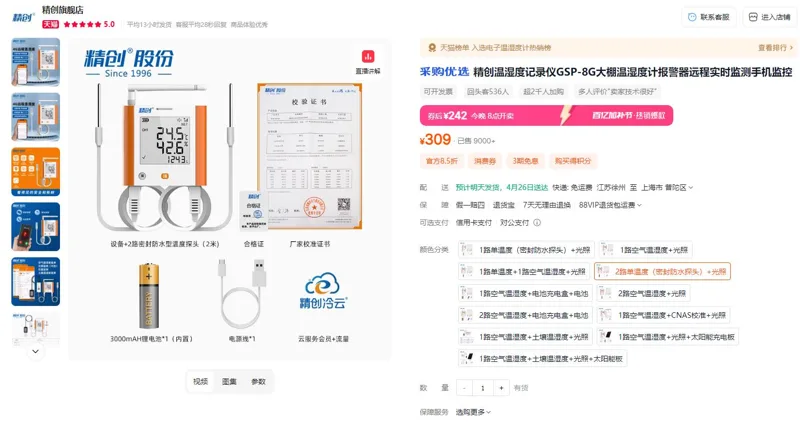Click the 回头客536人 tag
800x424 pixels.
click(488, 91)
